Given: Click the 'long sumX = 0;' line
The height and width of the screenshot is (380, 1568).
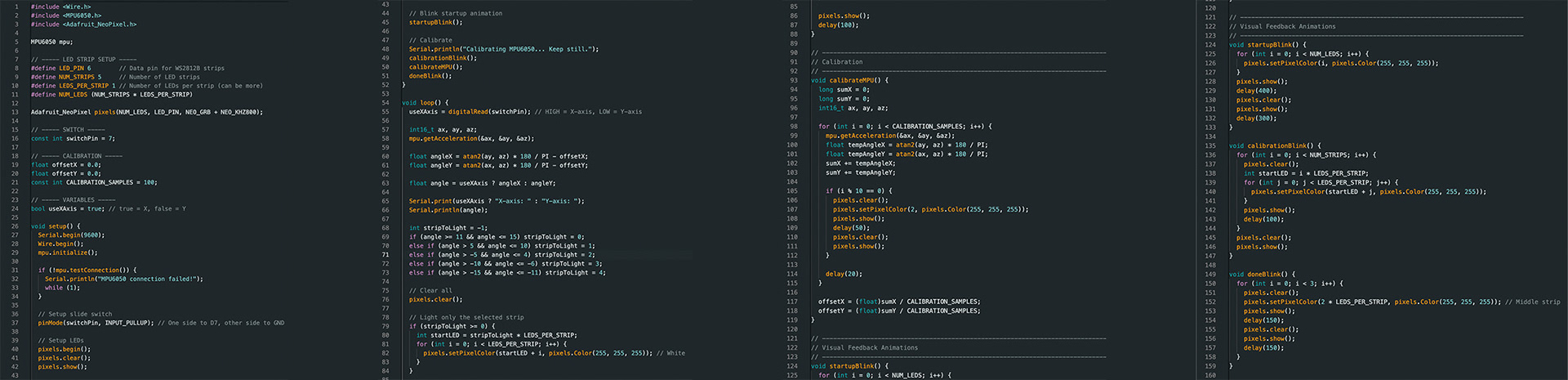Looking at the screenshot, I should coord(843,90).
